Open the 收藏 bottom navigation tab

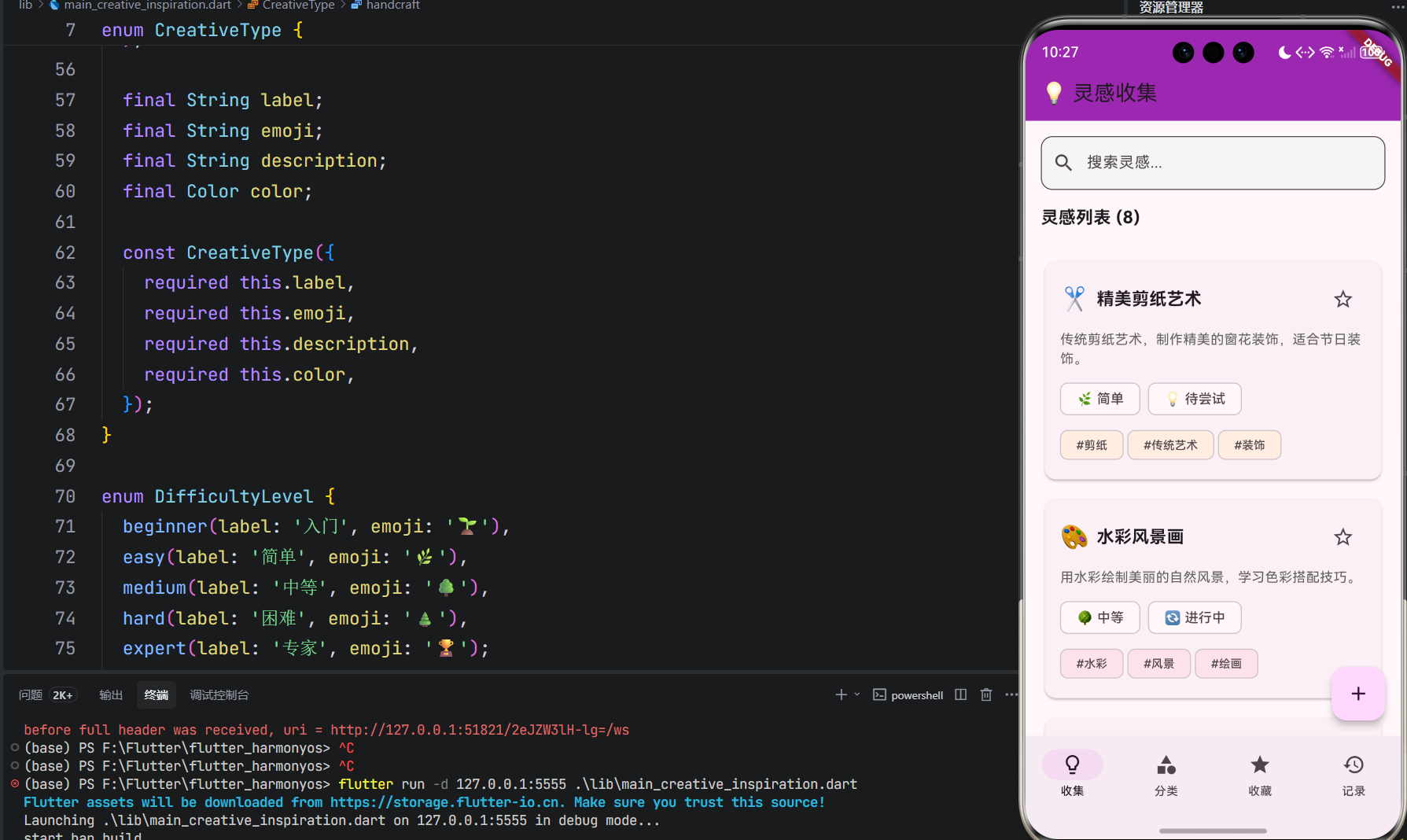(1259, 774)
